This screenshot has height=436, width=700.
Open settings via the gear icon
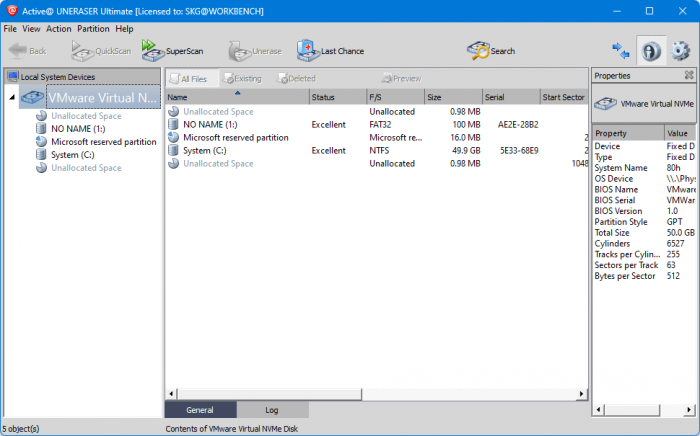680,50
